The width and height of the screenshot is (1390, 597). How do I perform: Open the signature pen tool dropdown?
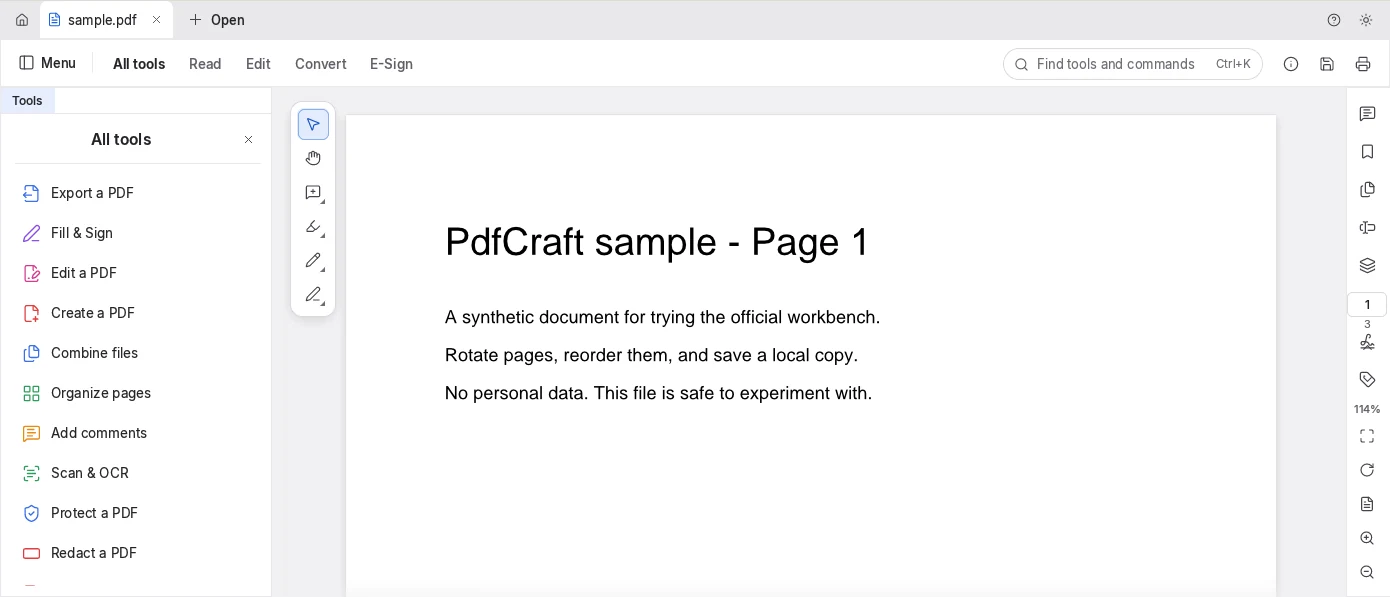coord(313,294)
